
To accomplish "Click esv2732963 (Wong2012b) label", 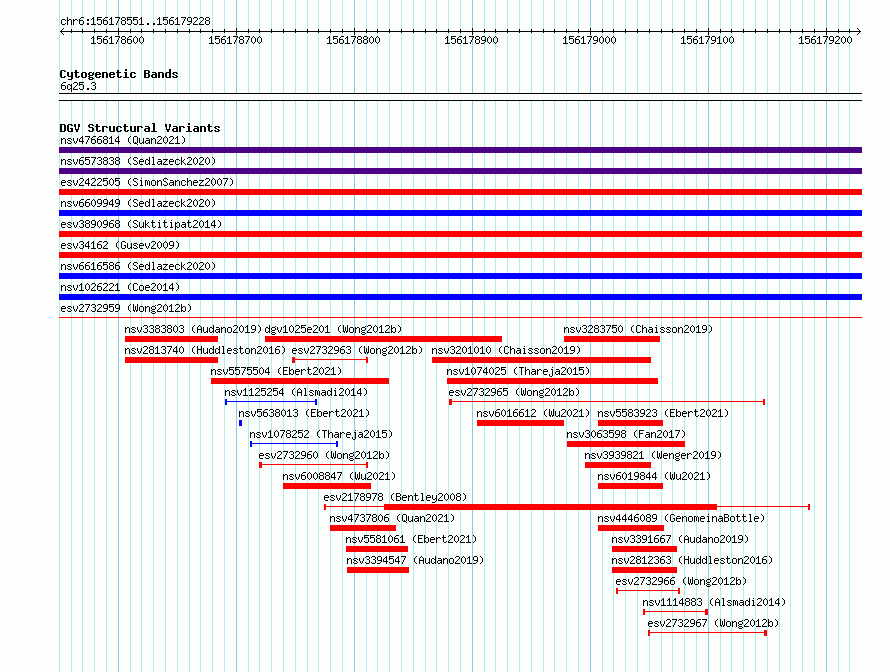I will tap(357, 350).
